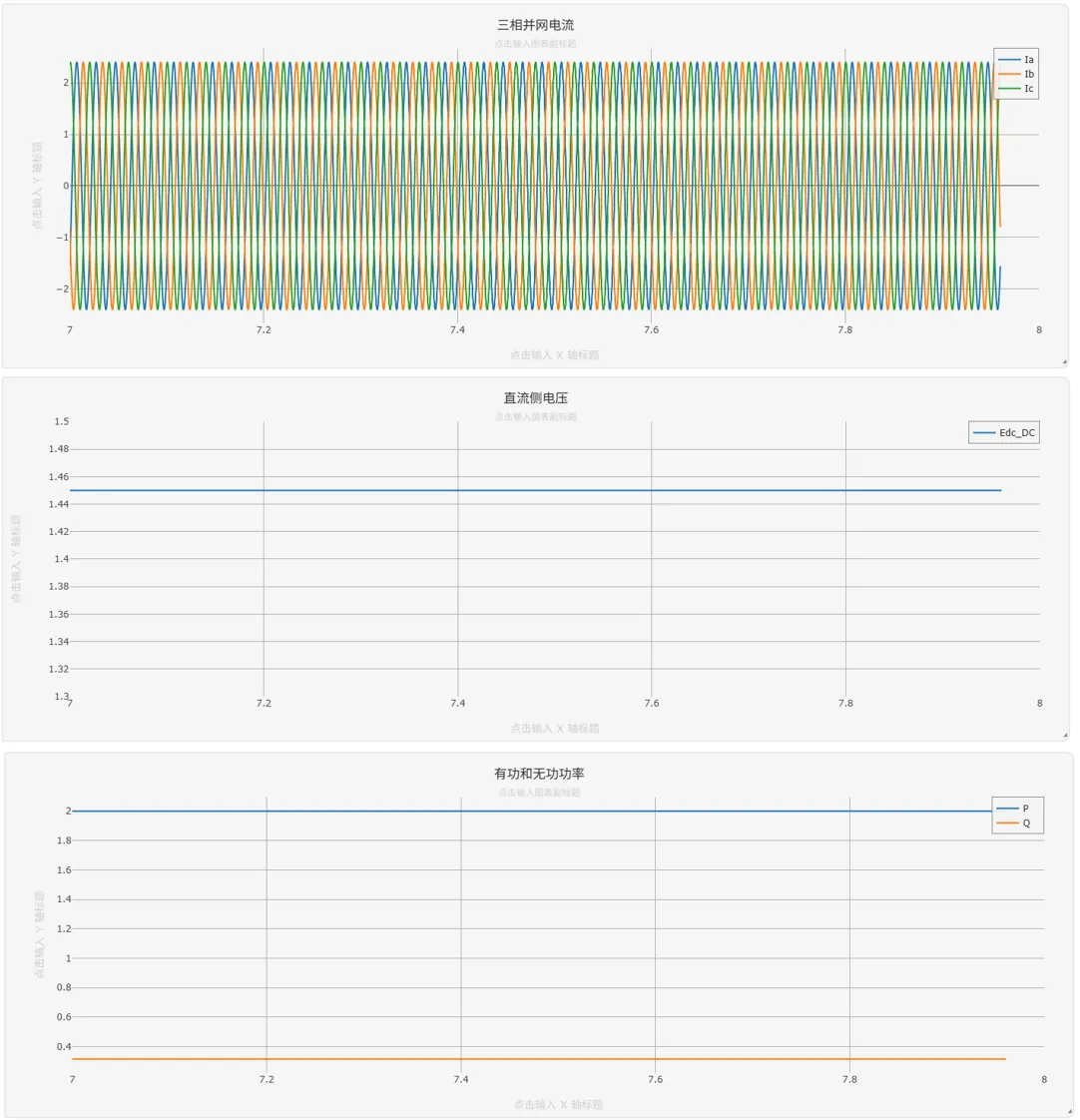The image size is (1080, 1120).
Task: Click resize handle of 三相并网电流 chart
Action: click(x=1064, y=361)
